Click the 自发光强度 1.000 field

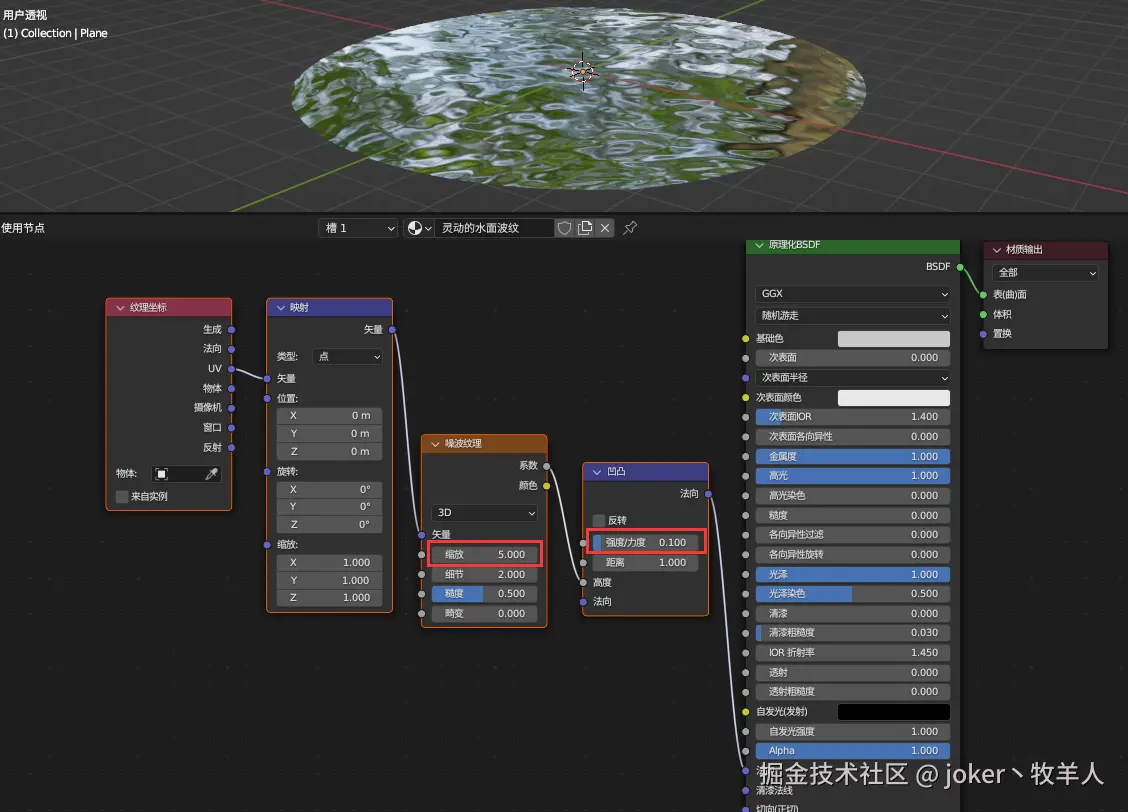[852, 731]
